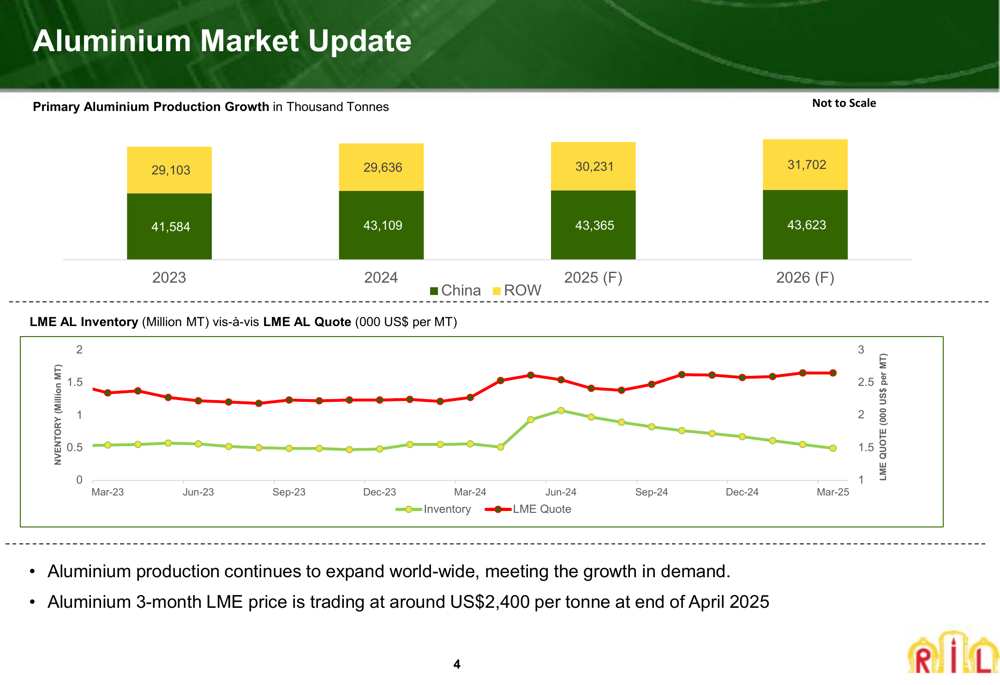Click the Aluminium Market Update title
The width and height of the screenshot is (1000, 685).
(x=222, y=41)
